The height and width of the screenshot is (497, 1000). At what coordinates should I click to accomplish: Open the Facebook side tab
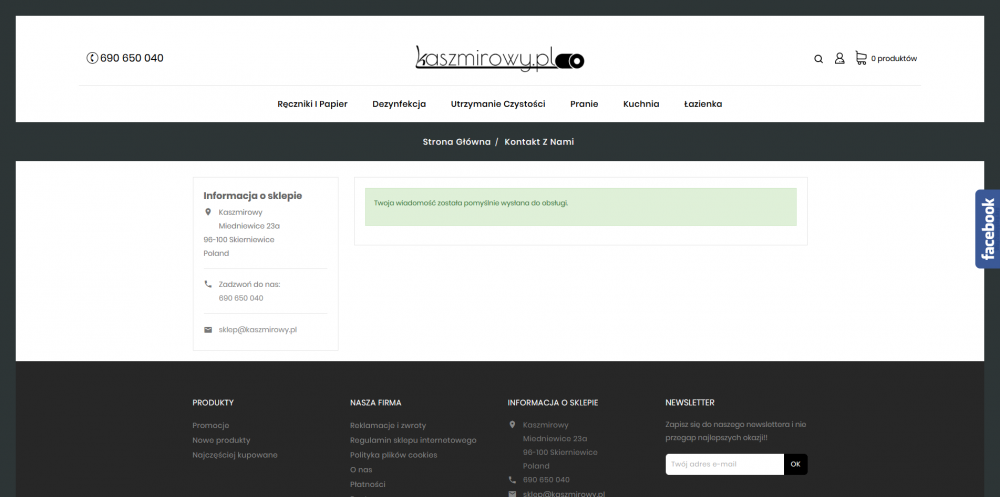(988, 228)
